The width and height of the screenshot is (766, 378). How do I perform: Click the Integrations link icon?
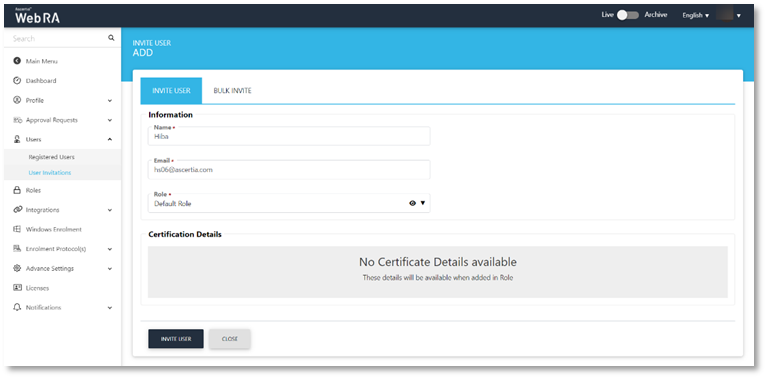(18, 210)
